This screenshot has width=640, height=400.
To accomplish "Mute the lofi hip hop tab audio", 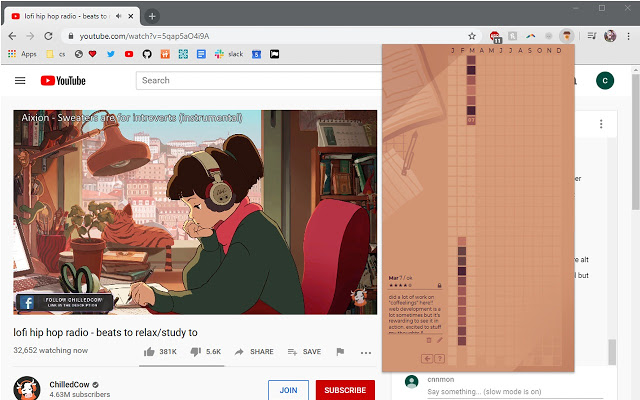I will pos(118,16).
